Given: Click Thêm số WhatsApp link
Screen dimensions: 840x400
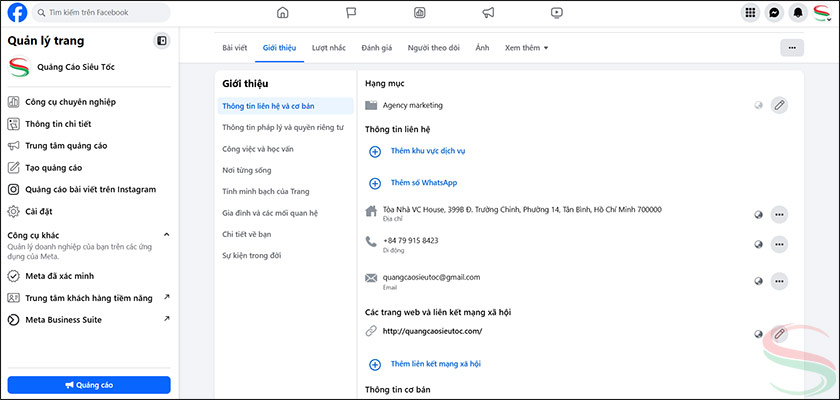Looking at the screenshot, I should [423, 183].
